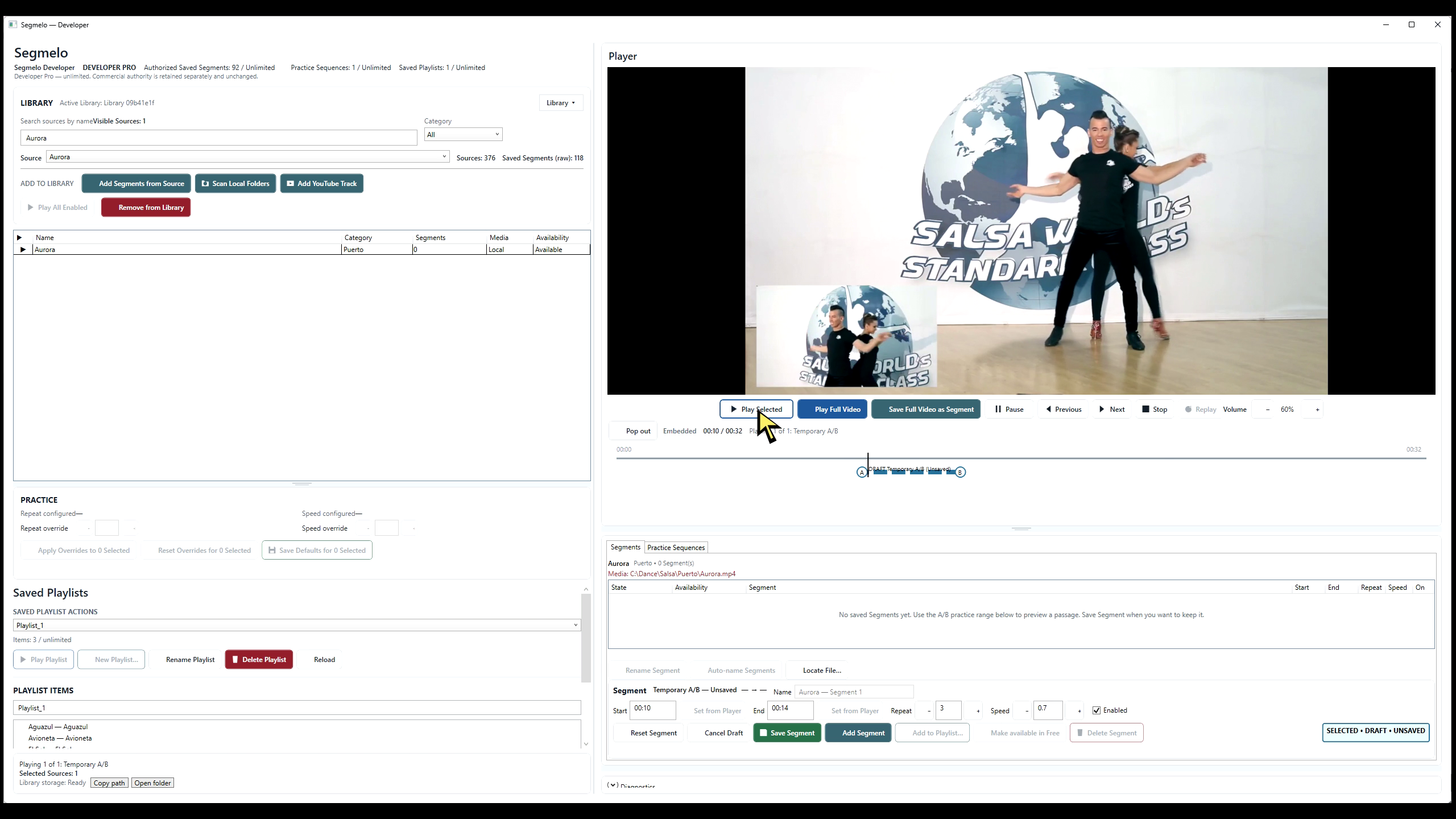Viewport: 1456px width, 819px height.
Task: Click the A marker on the timeline
Action: point(862,472)
